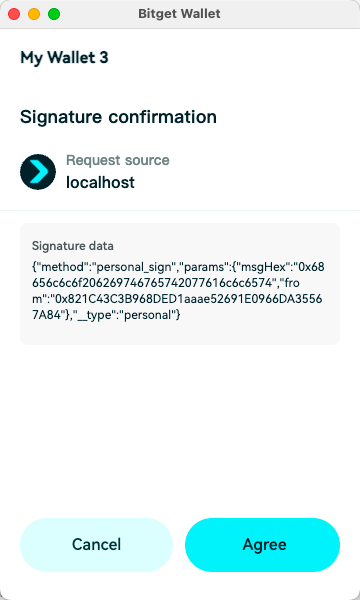Click the Bitget arrow logo icon
Screen dimensions: 360x600
click(x=38, y=172)
